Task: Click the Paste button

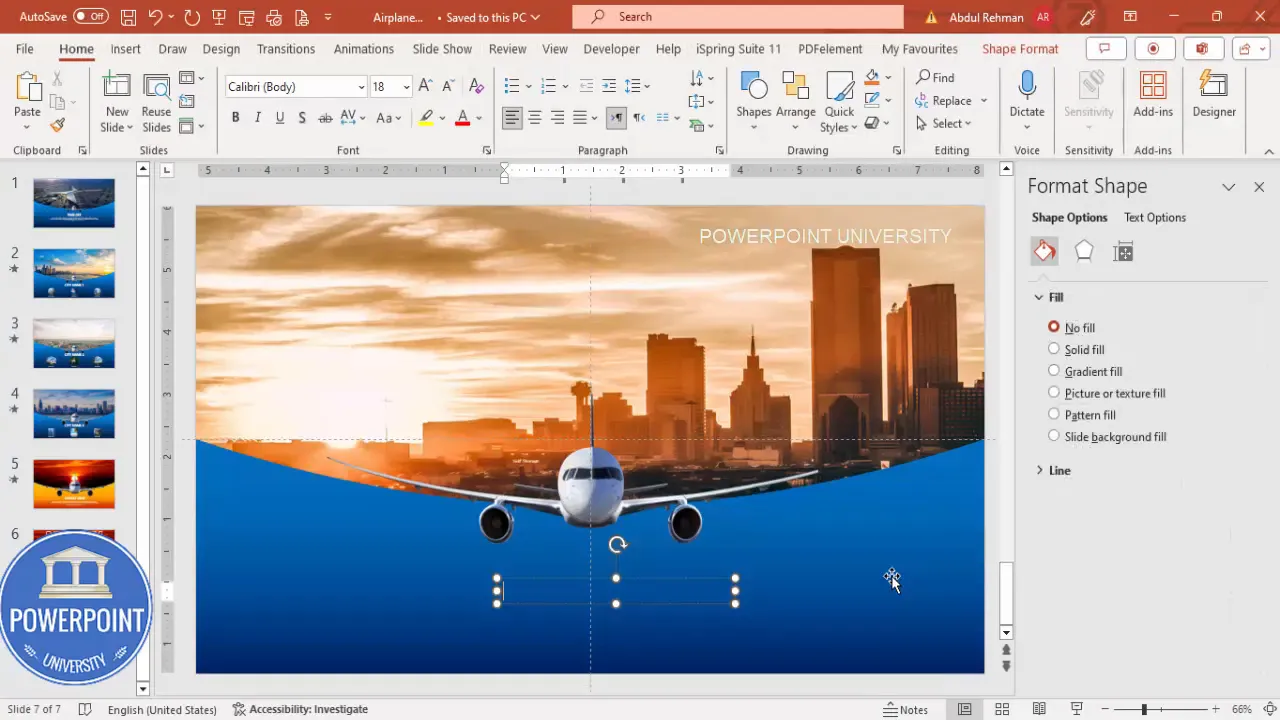Action: [27, 100]
